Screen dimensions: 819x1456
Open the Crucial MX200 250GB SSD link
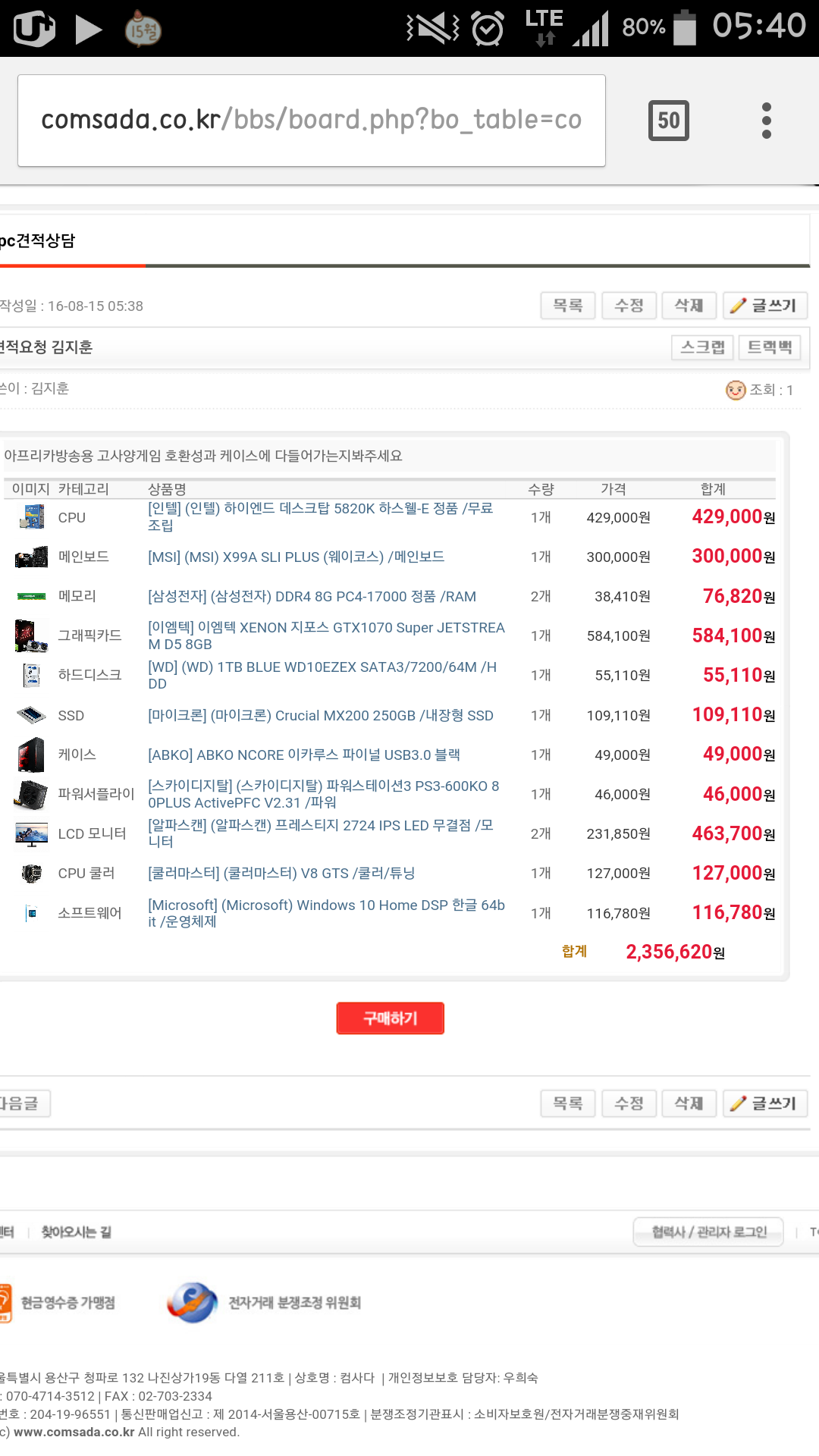pyautogui.click(x=320, y=716)
